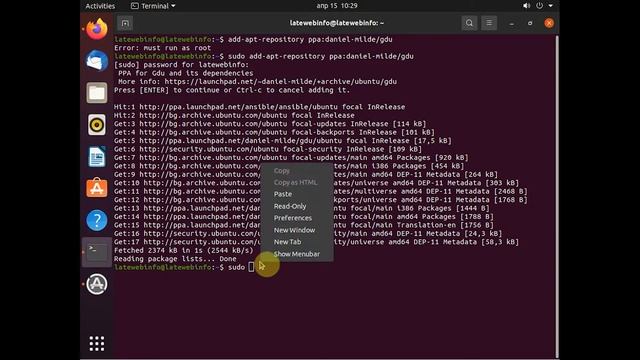Open Firefox from the dock
The image size is (640, 360).
click(x=97, y=29)
